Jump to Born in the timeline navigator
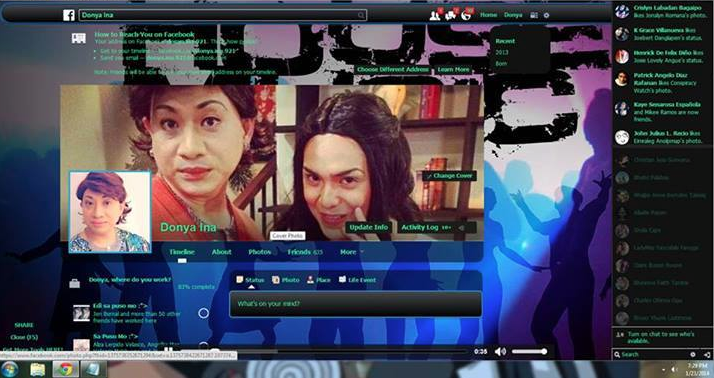714x378 pixels. click(x=501, y=64)
